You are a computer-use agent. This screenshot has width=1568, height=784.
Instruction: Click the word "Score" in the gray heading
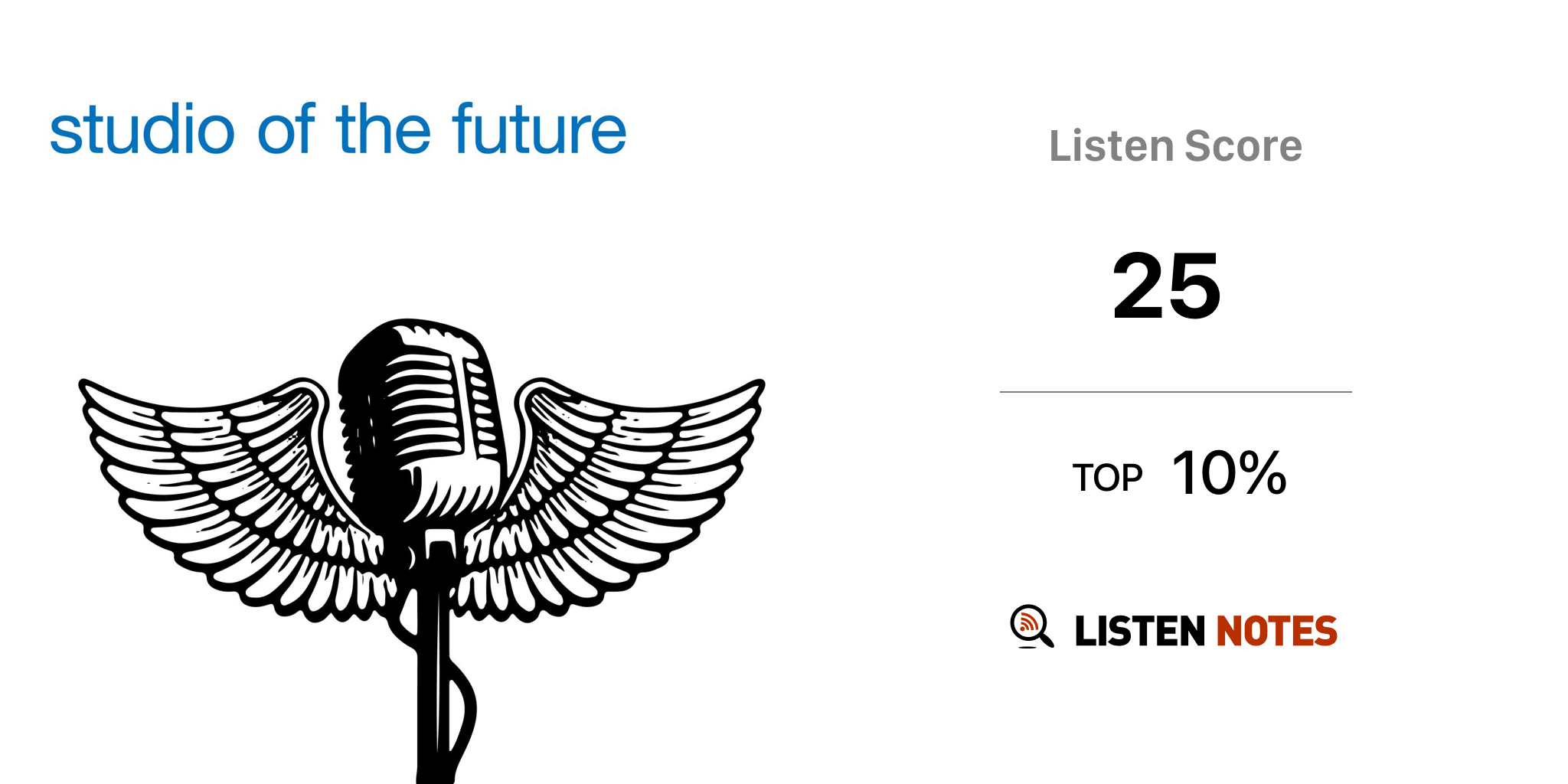[x=1243, y=145]
